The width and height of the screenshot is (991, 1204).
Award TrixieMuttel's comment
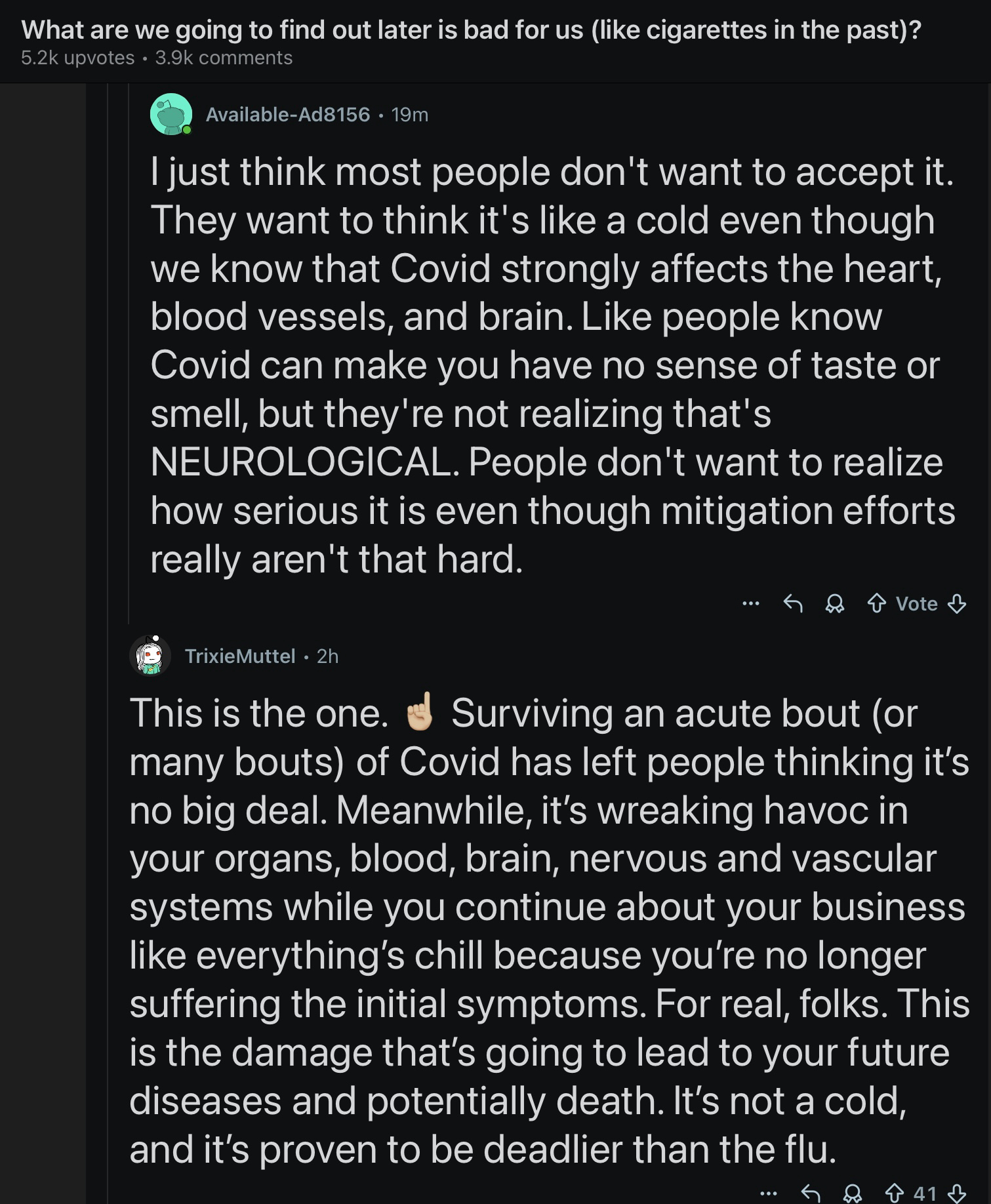[x=853, y=1193]
